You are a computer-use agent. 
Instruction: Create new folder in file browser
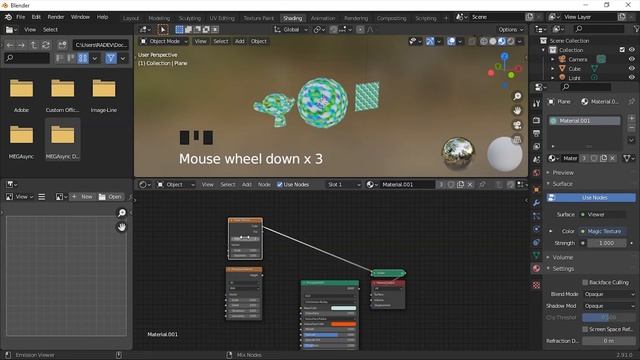point(62,45)
